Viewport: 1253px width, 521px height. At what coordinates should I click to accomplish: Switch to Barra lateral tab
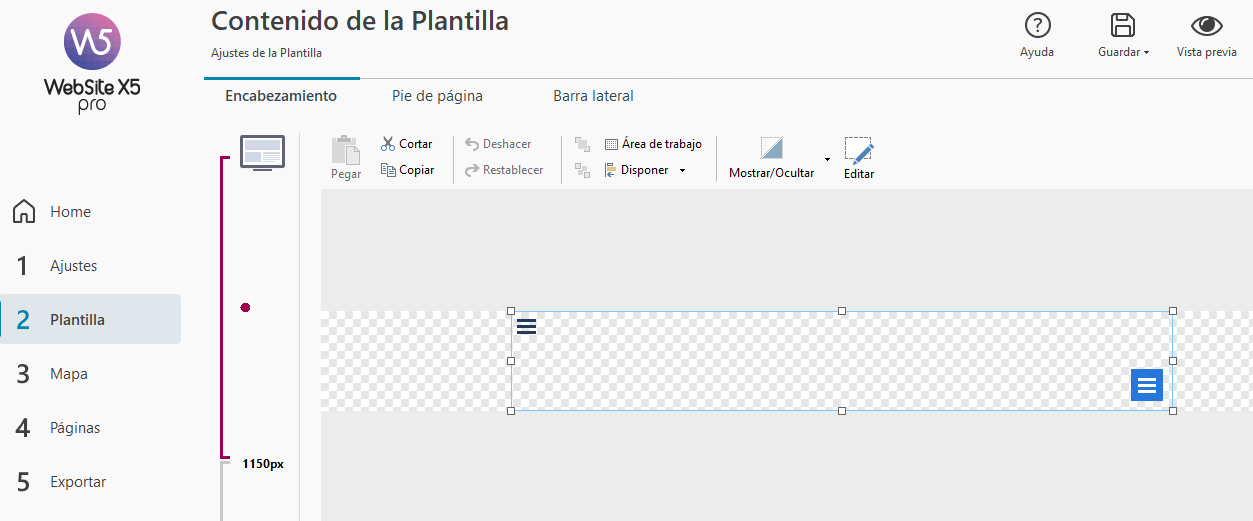593,96
